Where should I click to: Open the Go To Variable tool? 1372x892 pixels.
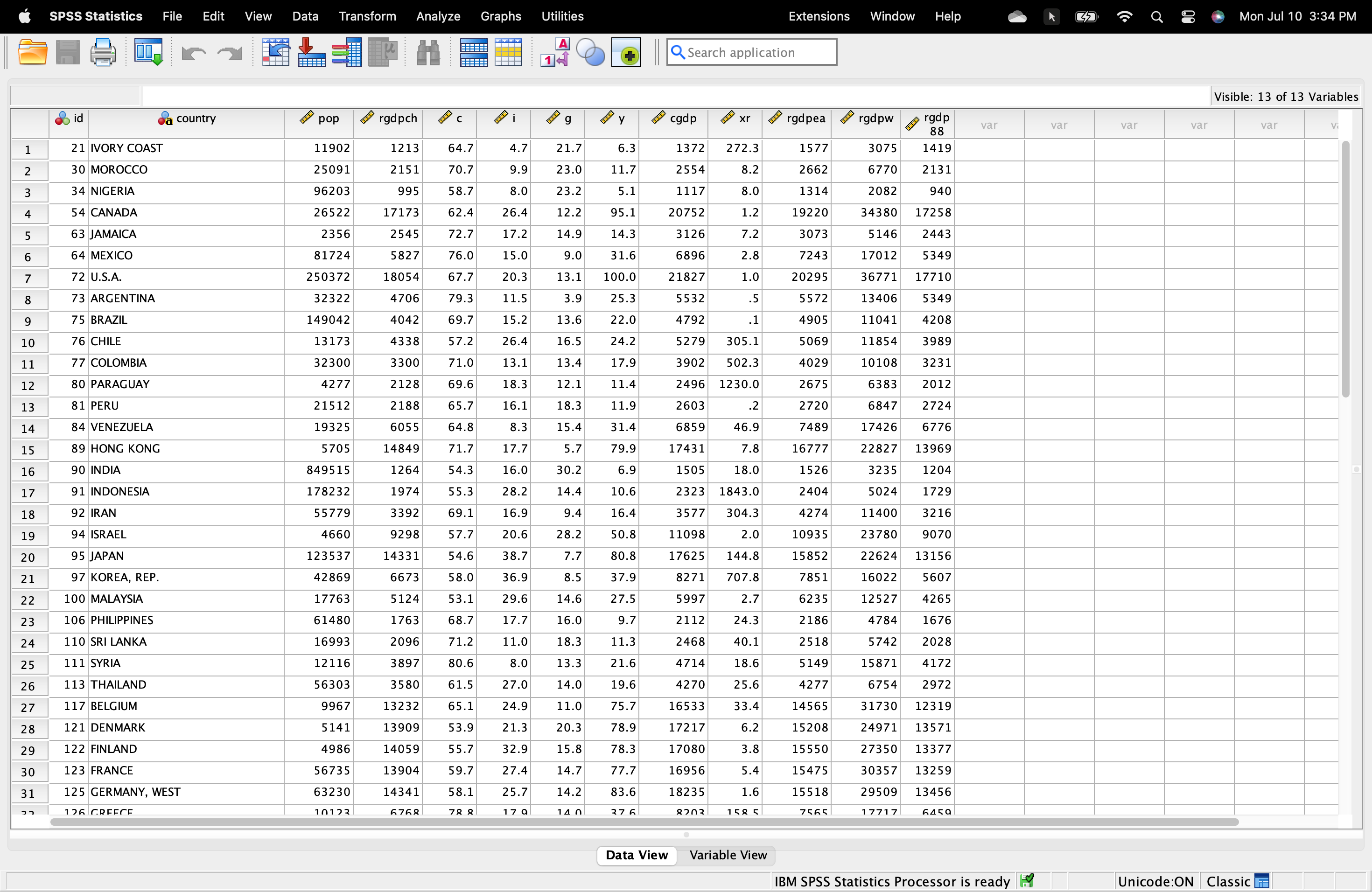point(311,52)
